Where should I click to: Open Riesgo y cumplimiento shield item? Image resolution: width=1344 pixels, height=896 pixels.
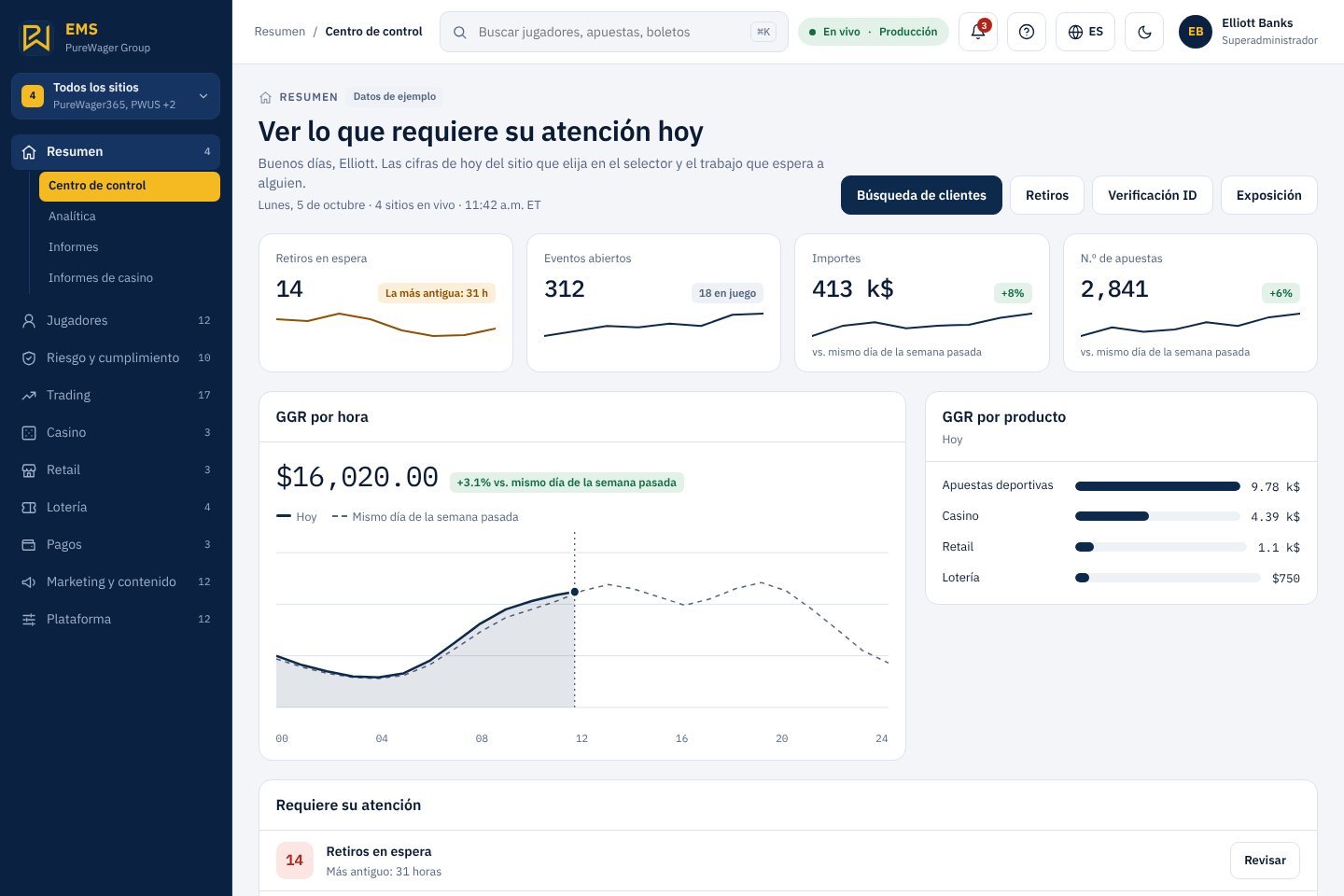pyautogui.click(x=116, y=357)
